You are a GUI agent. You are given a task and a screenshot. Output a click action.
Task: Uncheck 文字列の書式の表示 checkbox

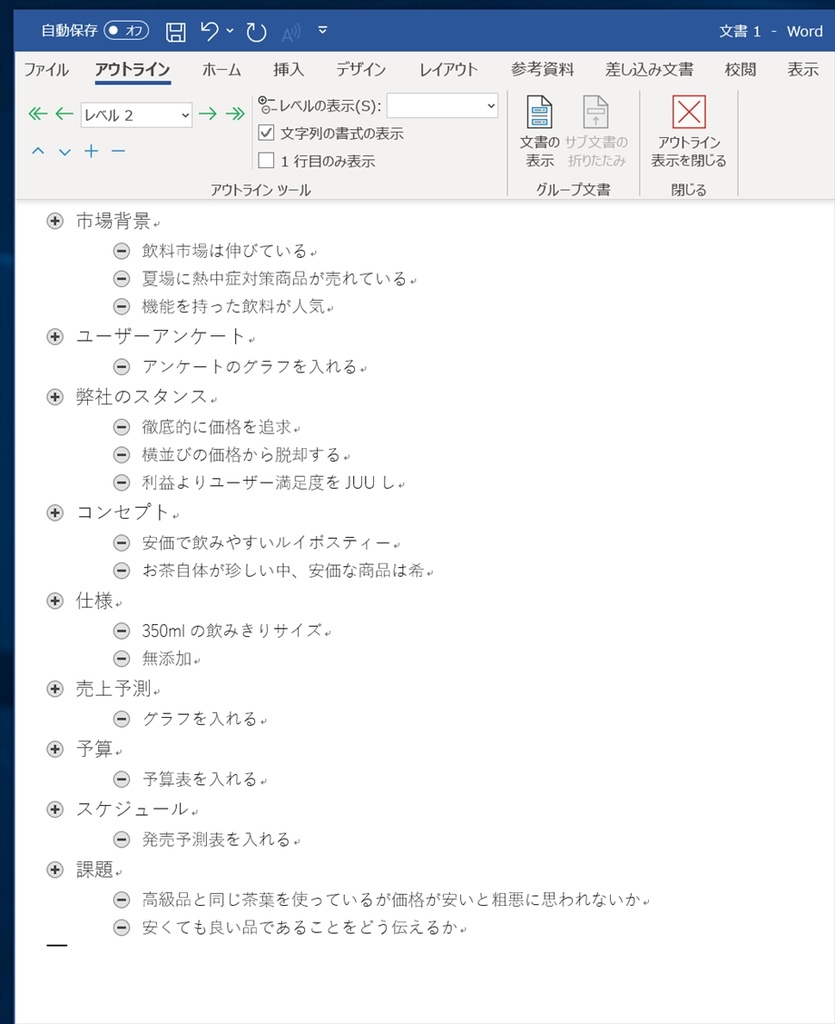click(x=266, y=133)
